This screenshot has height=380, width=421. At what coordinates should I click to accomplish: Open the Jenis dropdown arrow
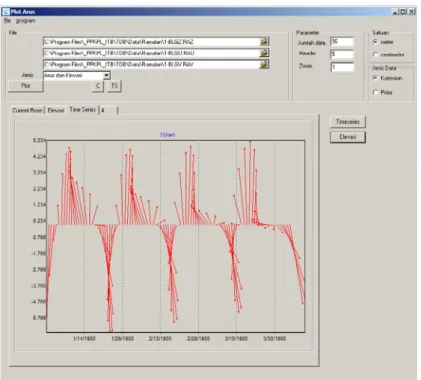[x=107, y=75]
